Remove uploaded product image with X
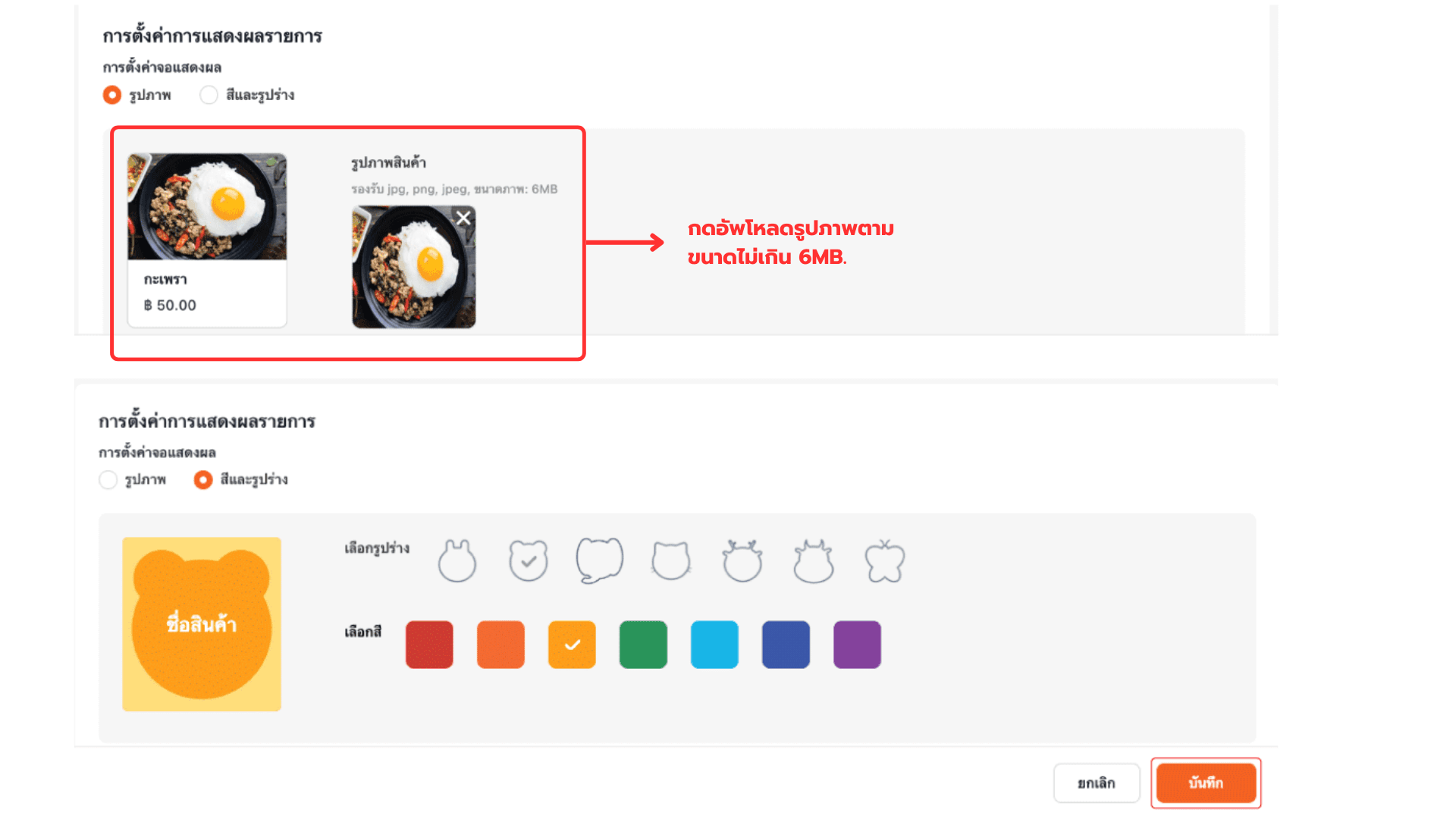This screenshot has height=819, width=1456. pos(463,218)
